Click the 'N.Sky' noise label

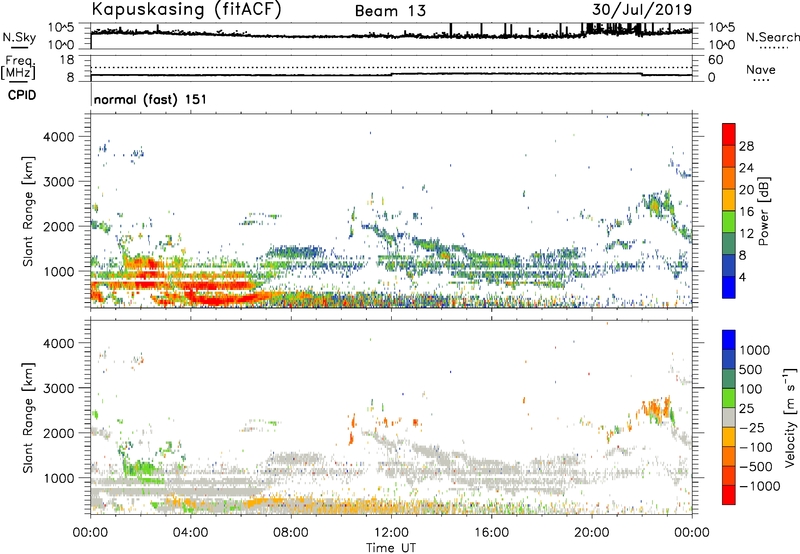click(x=19, y=37)
